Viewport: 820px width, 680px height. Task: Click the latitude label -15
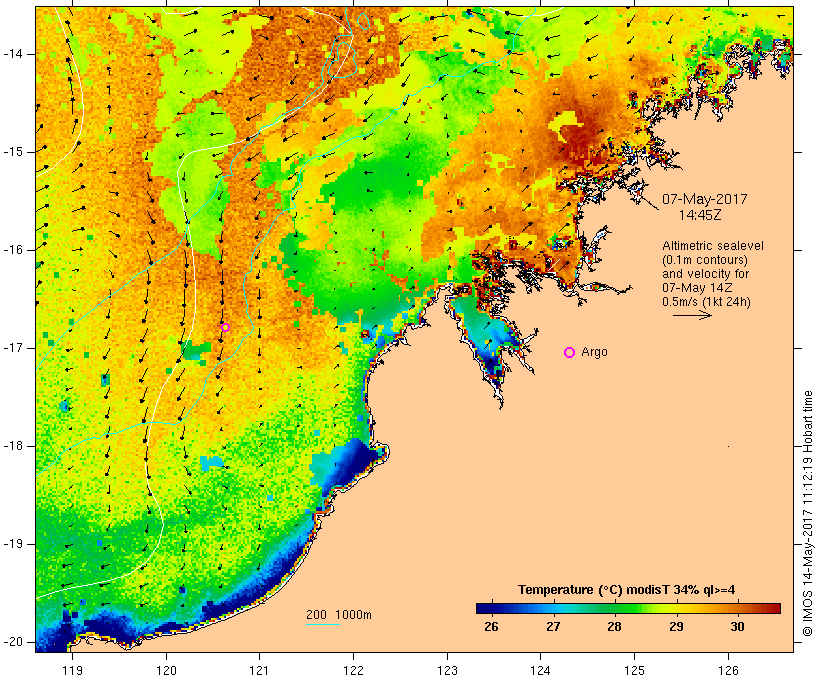coord(13,152)
